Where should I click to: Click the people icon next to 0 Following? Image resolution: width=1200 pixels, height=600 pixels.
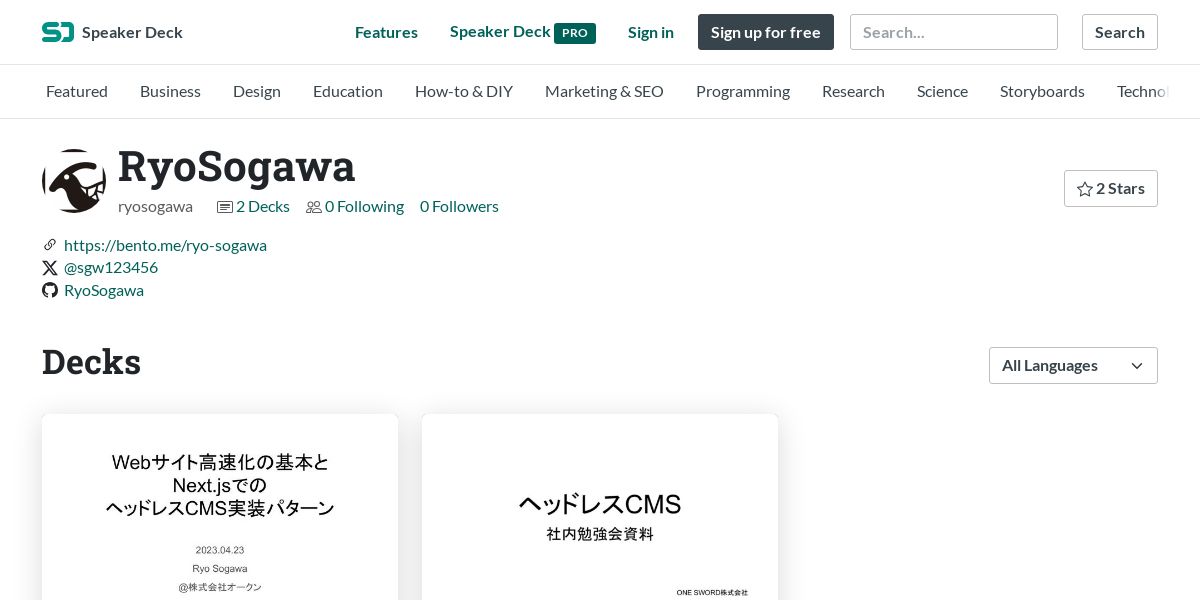point(314,207)
